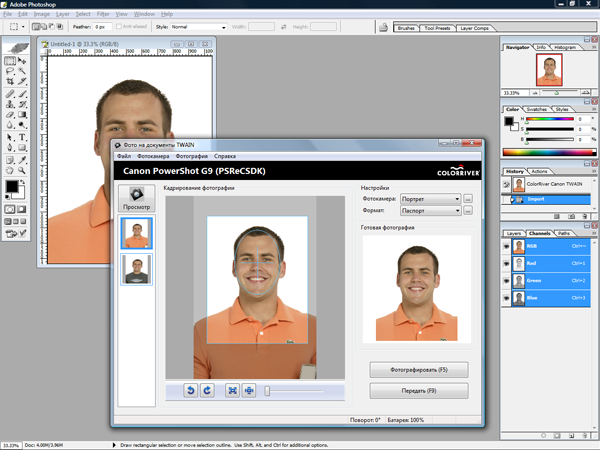The width and height of the screenshot is (600, 450).
Task: Click the Фотографировать (F5) button
Action: point(419,370)
